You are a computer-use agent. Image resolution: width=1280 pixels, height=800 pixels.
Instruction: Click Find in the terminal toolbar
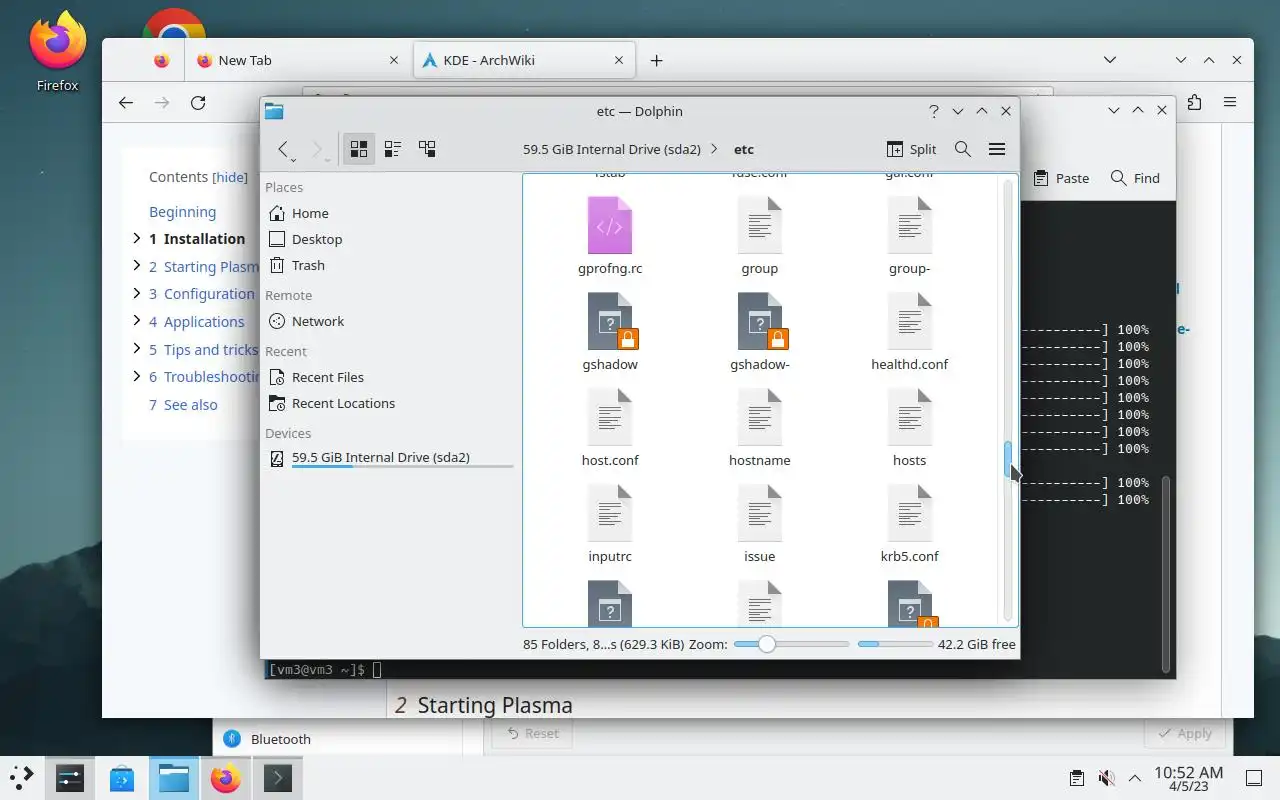click(x=1135, y=178)
